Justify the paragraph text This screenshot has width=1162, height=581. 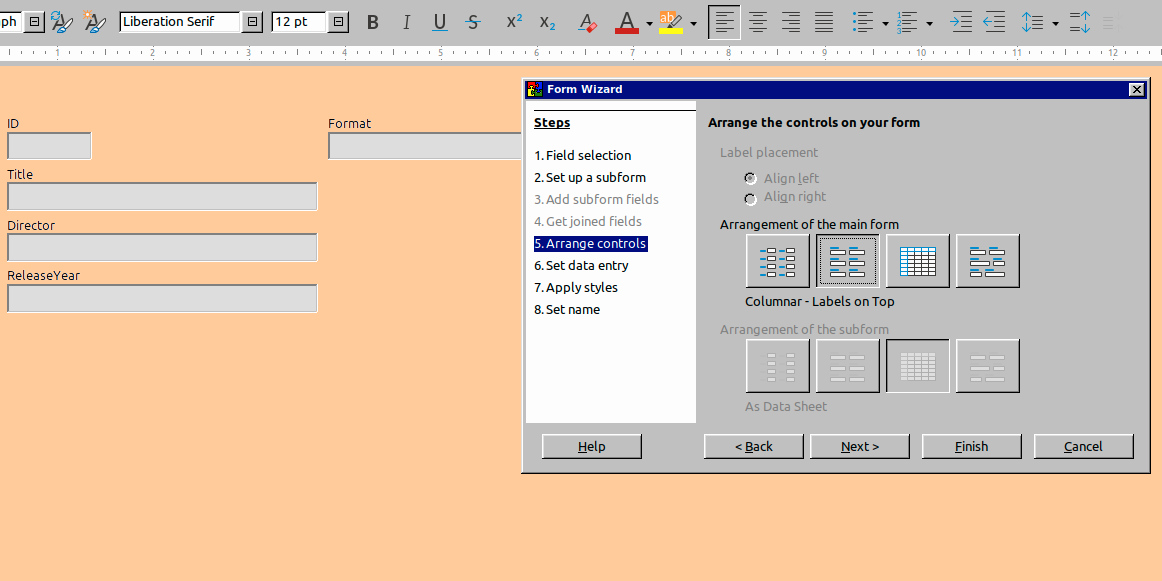coord(824,22)
